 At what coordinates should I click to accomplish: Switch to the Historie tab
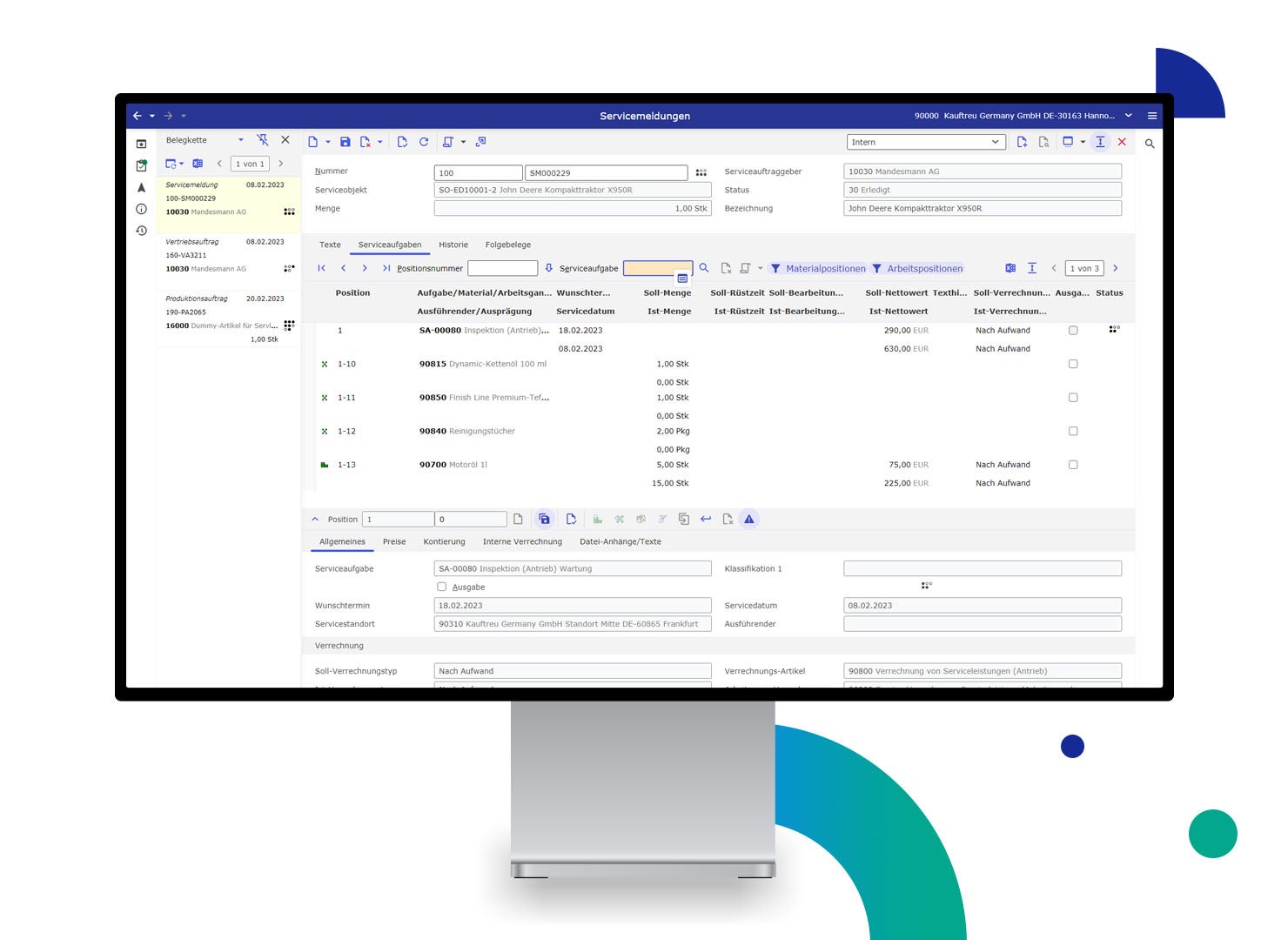(453, 245)
